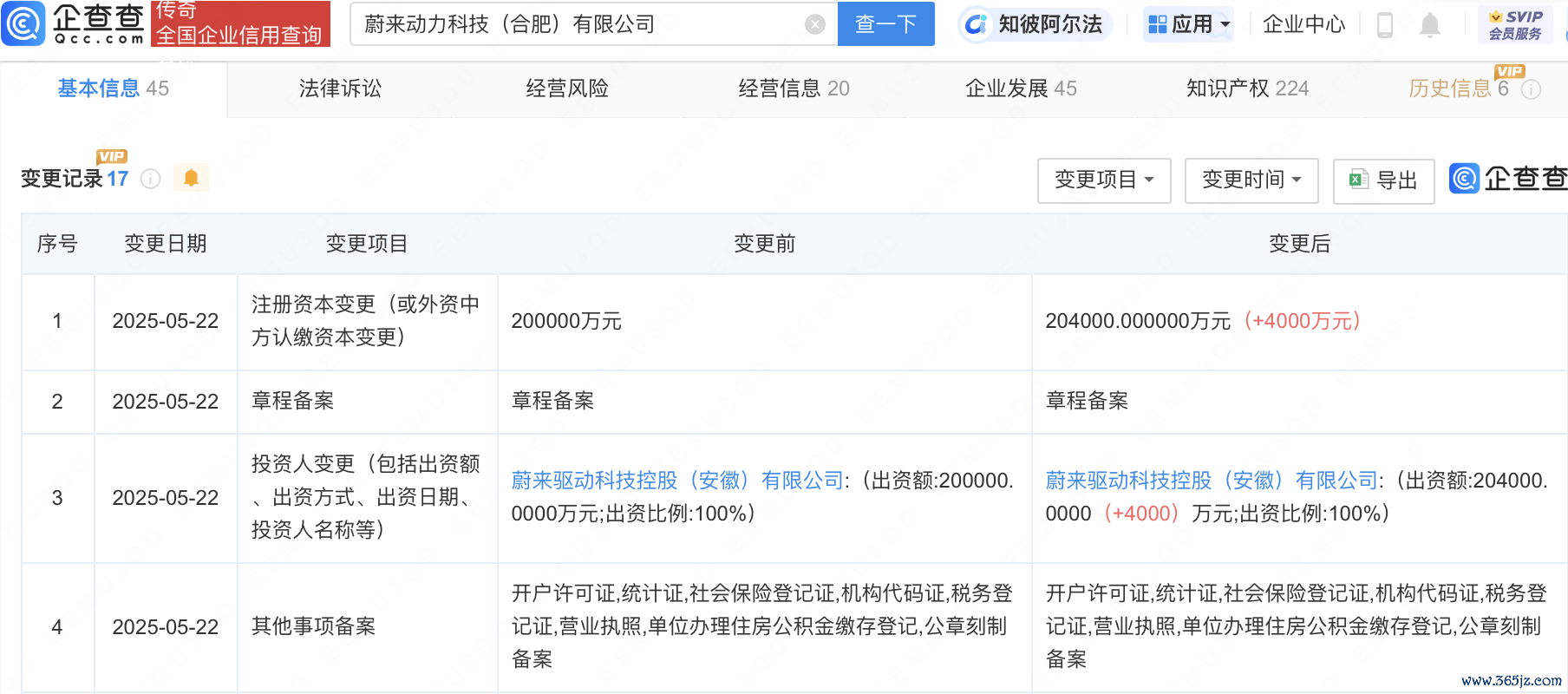Toggle change record alert bell

pos(191,178)
